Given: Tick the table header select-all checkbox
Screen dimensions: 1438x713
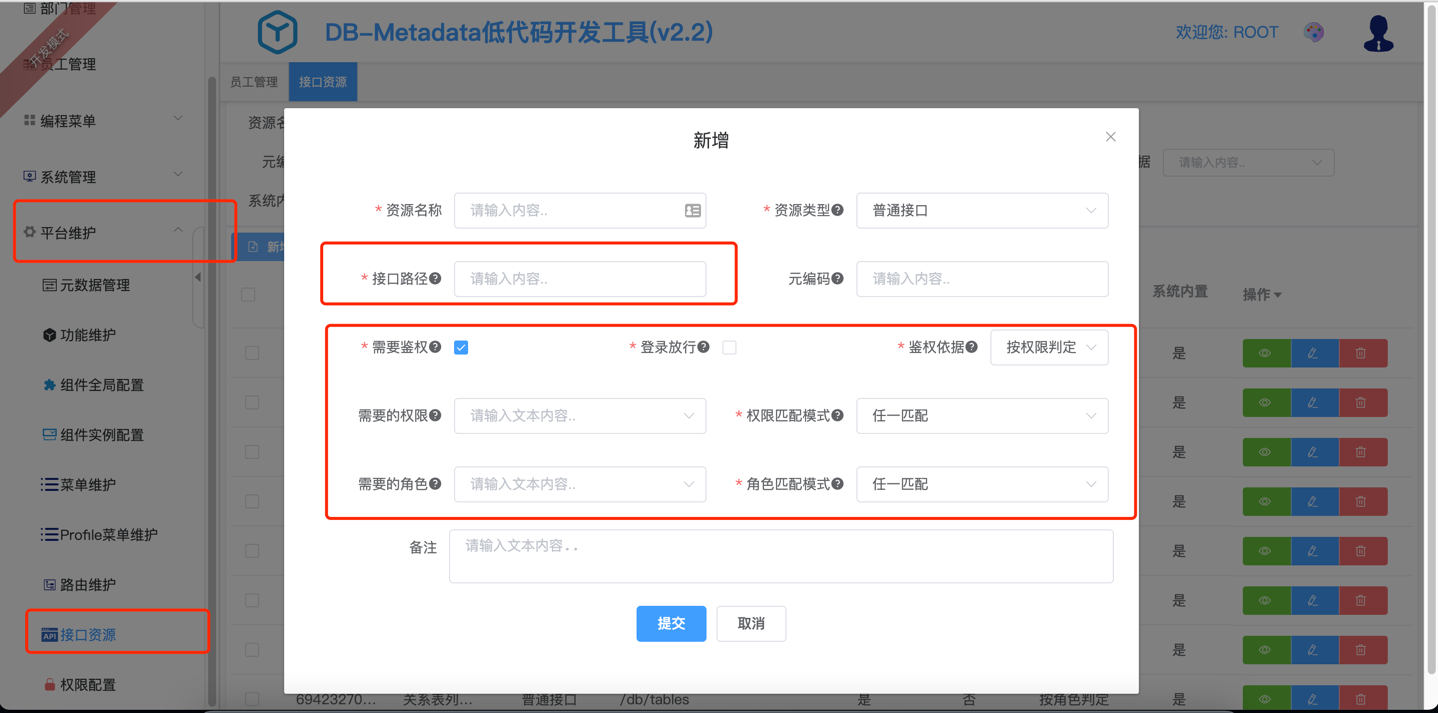Looking at the screenshot, I should click(x=248, y=295).
